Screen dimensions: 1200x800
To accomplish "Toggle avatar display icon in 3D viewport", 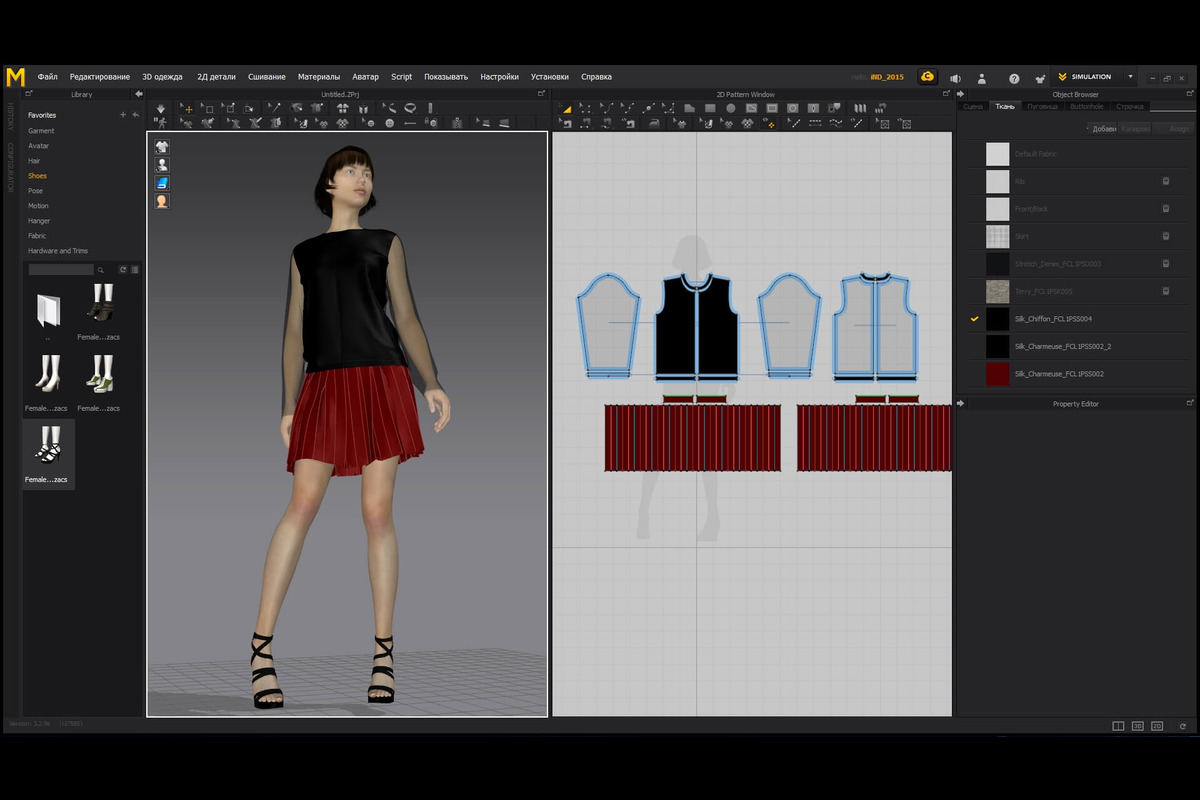I will (161, 164).
